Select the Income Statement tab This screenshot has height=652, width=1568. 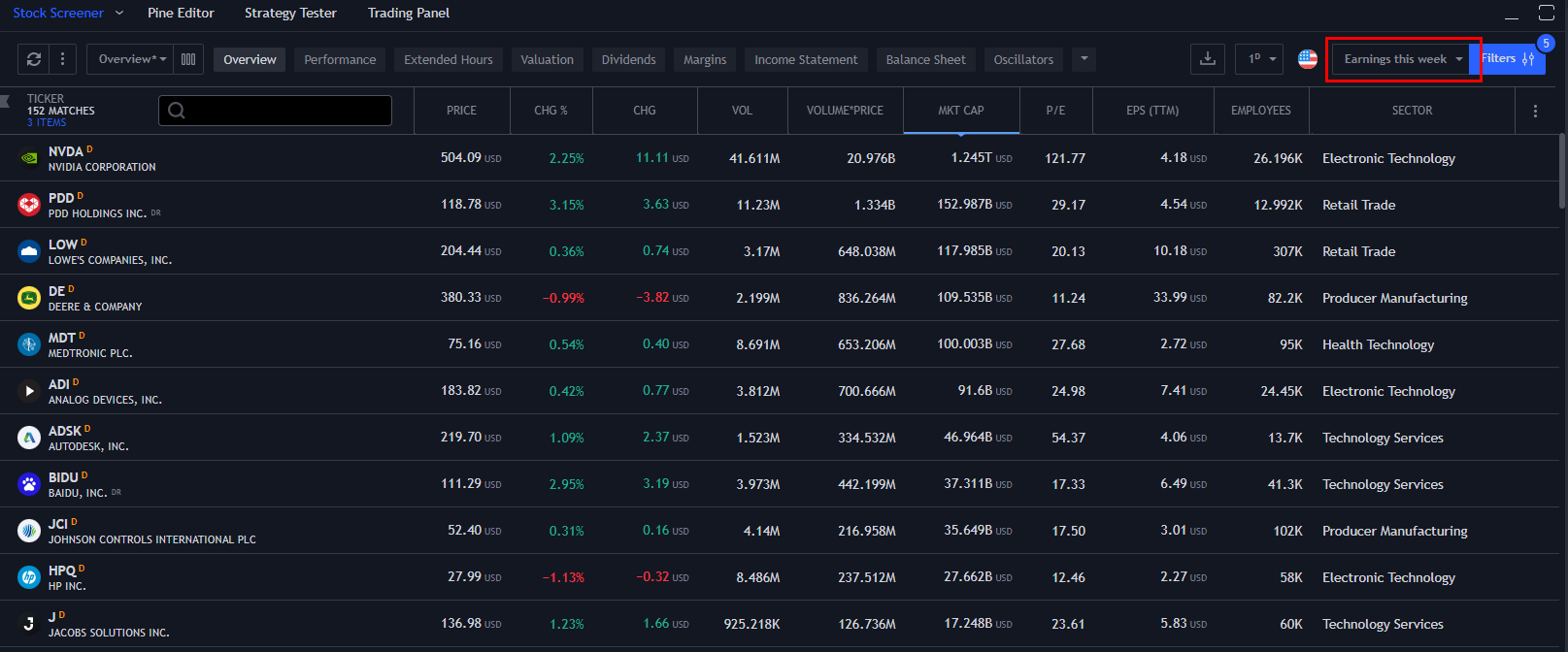(806, 59)
